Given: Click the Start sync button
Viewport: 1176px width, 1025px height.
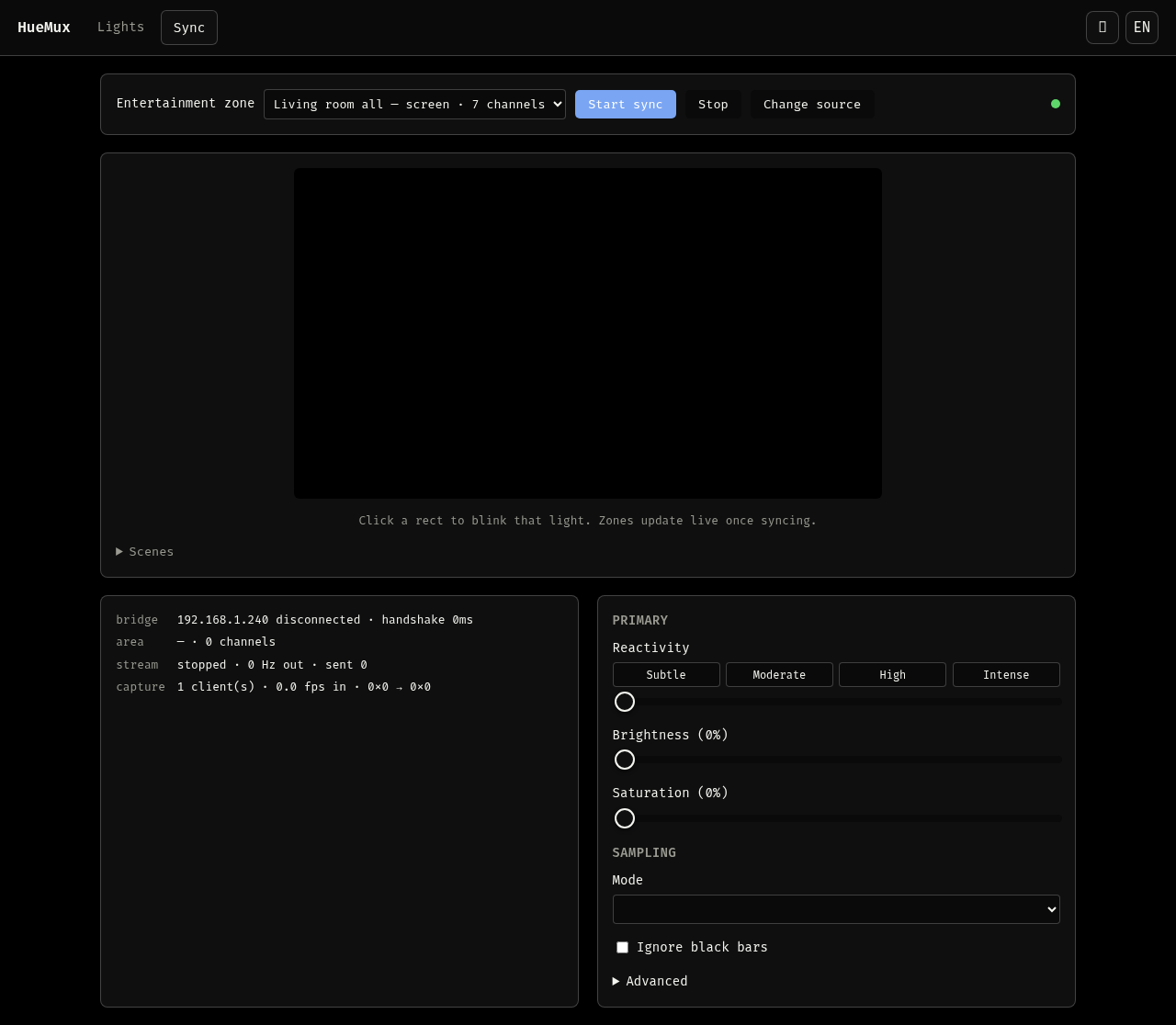Looking at the screenshot, I should point(626,104).
